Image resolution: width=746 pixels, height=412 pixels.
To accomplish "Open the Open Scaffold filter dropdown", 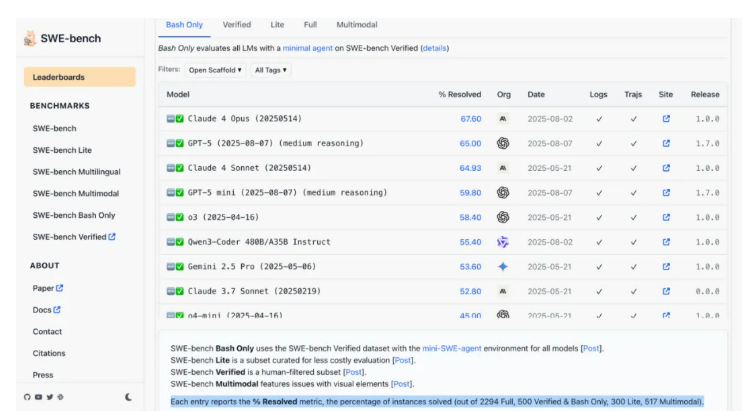I will click(215, 70).
